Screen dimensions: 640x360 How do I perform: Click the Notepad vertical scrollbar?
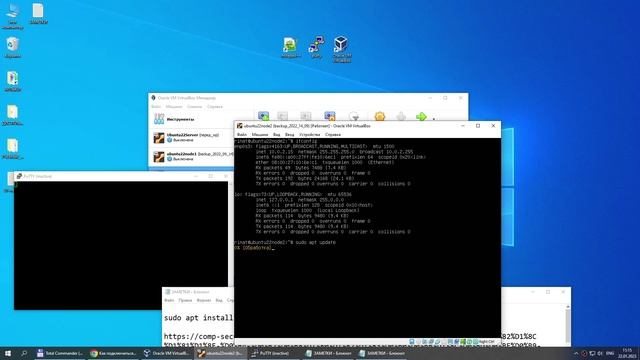point(568,325)
